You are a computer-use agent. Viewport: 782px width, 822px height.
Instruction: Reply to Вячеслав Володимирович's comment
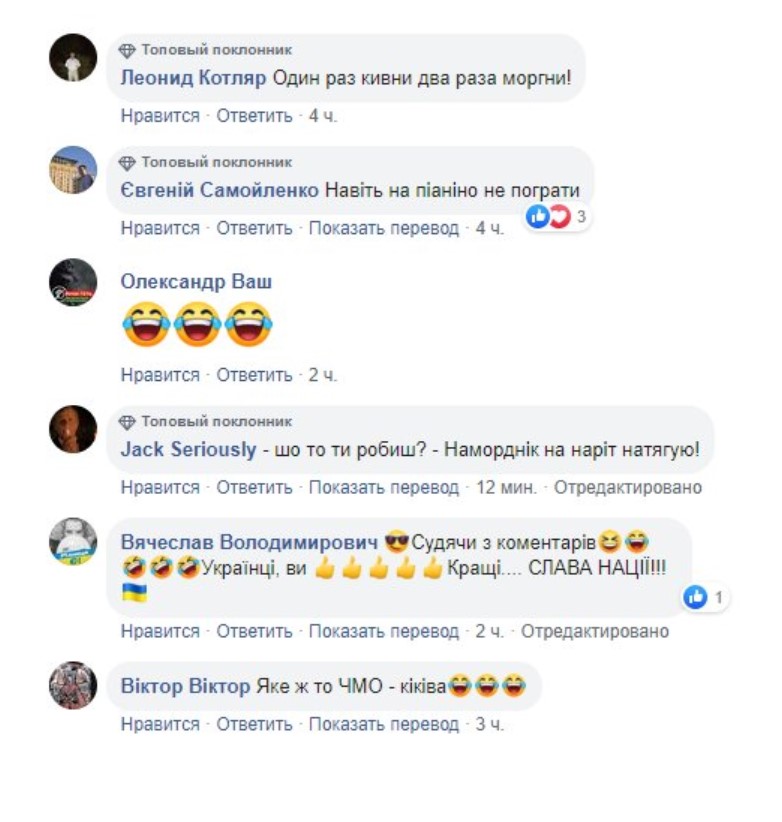pos(255,632)
